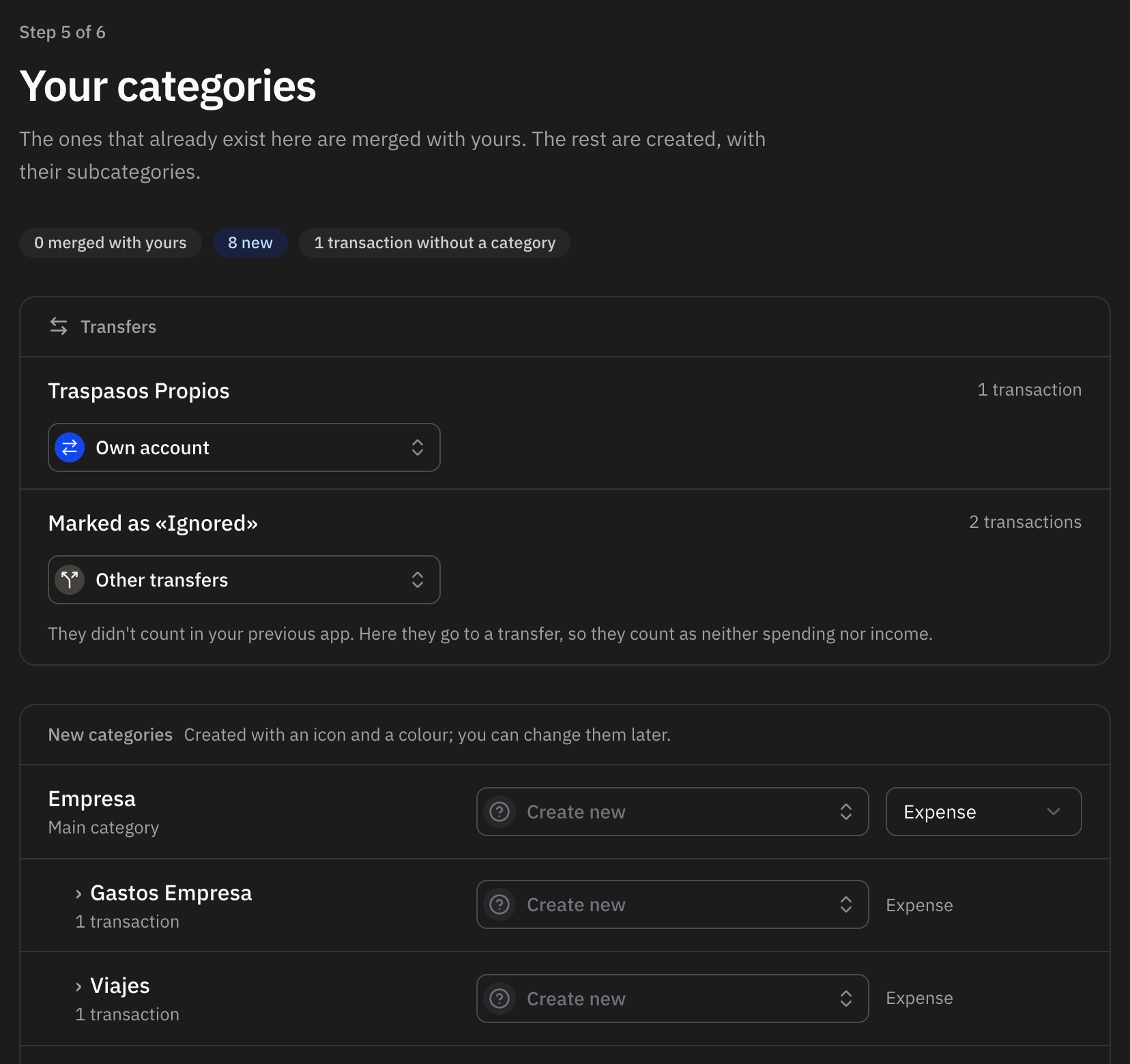Screen dimensions: 1130x1064
Task: Click the 1 transaction count for Traspasos Propios
Action: click(1030, 389)
